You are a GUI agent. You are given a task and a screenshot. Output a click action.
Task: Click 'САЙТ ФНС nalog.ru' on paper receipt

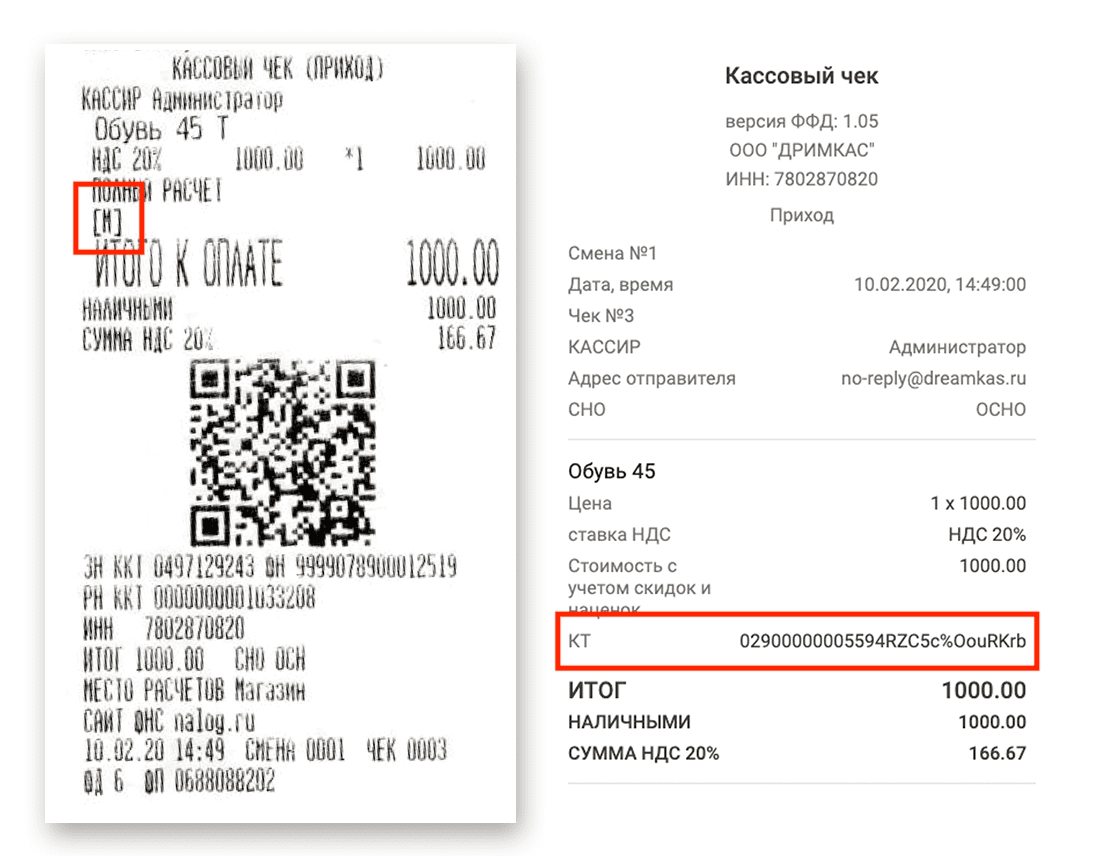click(168, 721)
